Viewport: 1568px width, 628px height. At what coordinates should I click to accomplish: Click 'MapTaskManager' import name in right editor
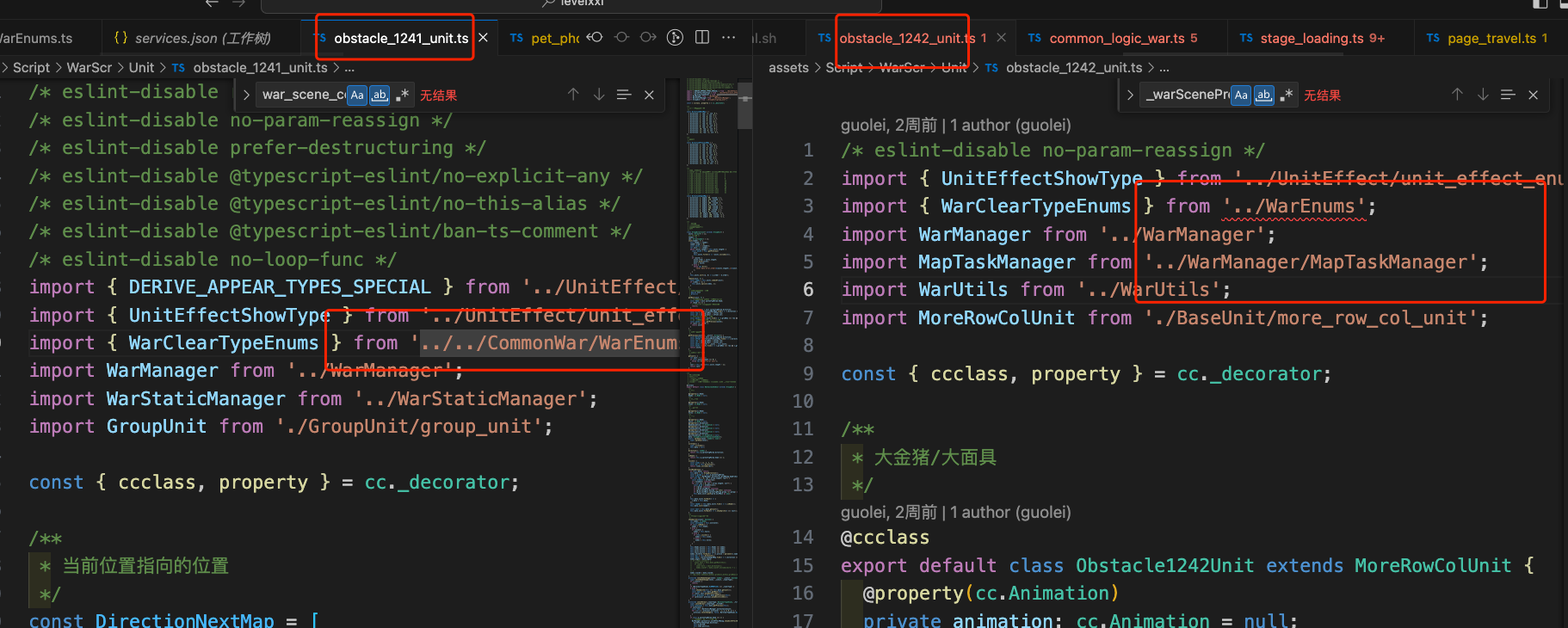(997, 262)
